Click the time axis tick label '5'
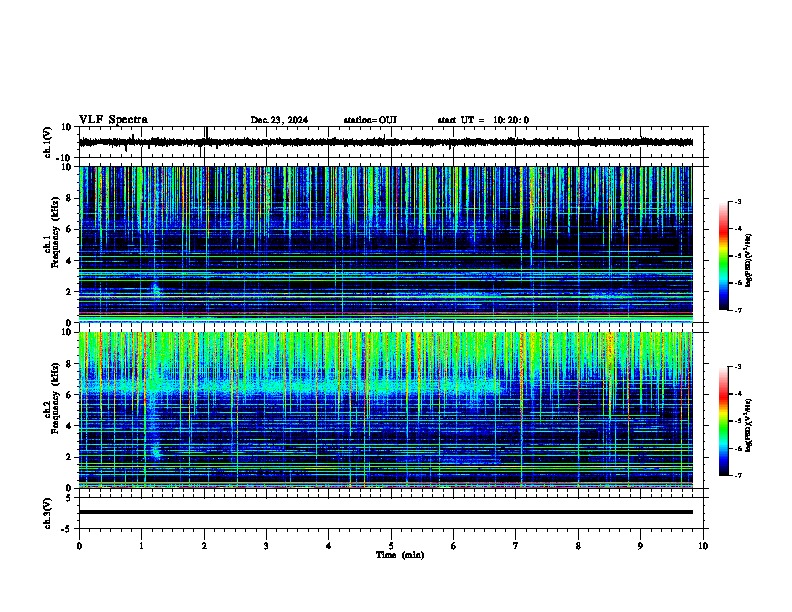This screenshot has height=612, width=792. [391, 546]
